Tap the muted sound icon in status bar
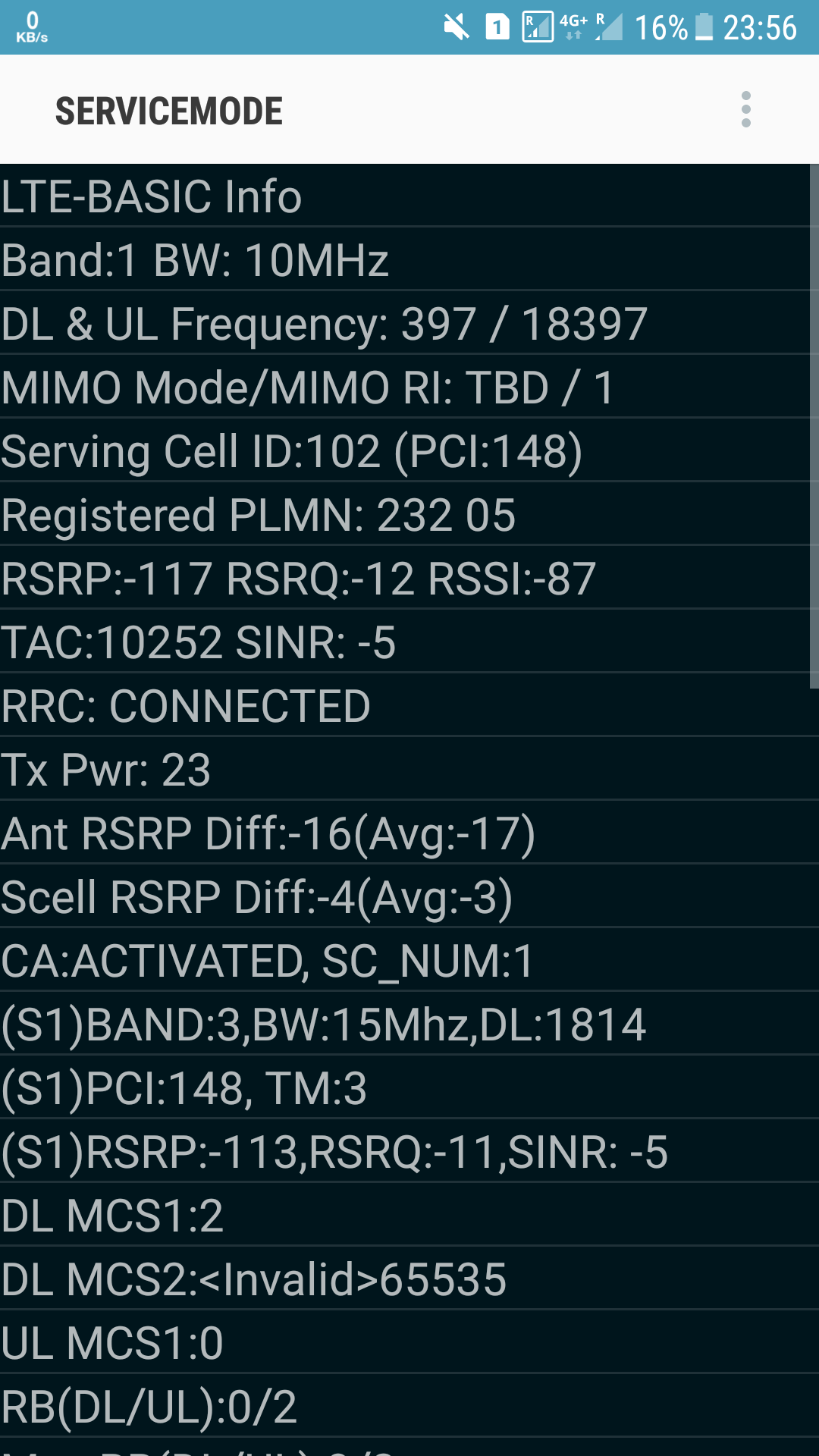The width and height of the screenshot is (819, 1456). 457,28
